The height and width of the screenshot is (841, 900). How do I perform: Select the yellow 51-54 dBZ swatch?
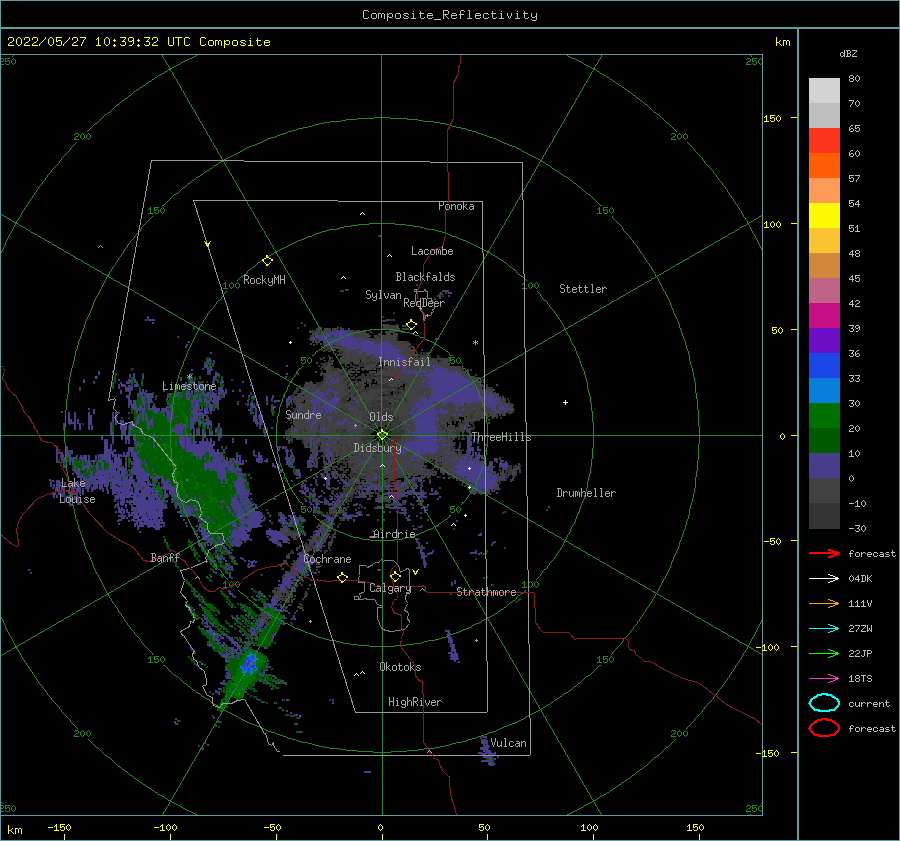pyautogui.click(x=824, y=216)
